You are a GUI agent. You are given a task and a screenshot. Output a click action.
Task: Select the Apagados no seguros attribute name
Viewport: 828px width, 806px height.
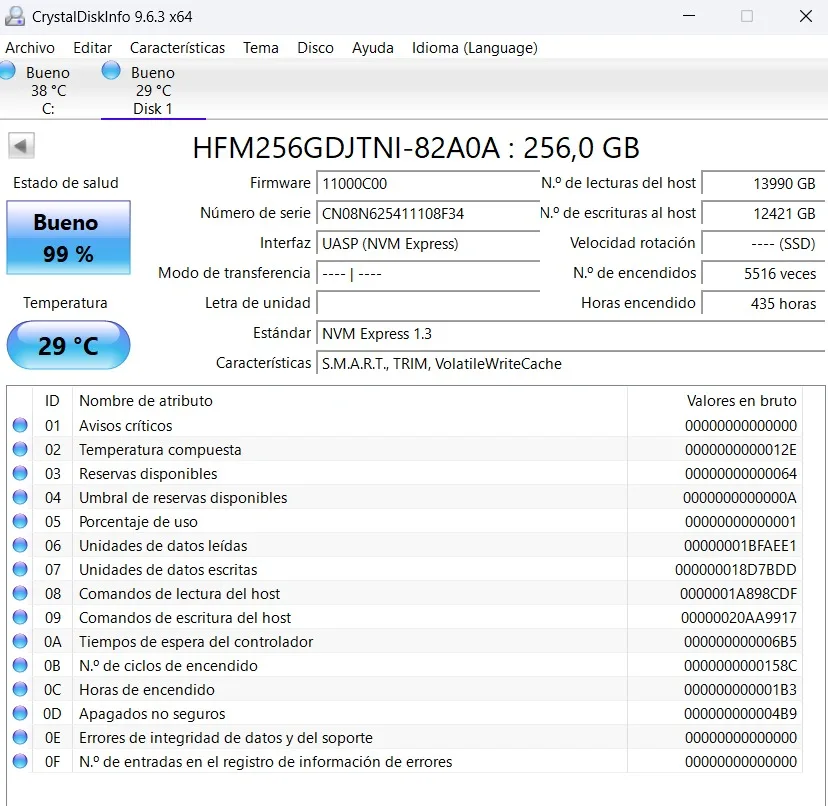pos(152,714)
